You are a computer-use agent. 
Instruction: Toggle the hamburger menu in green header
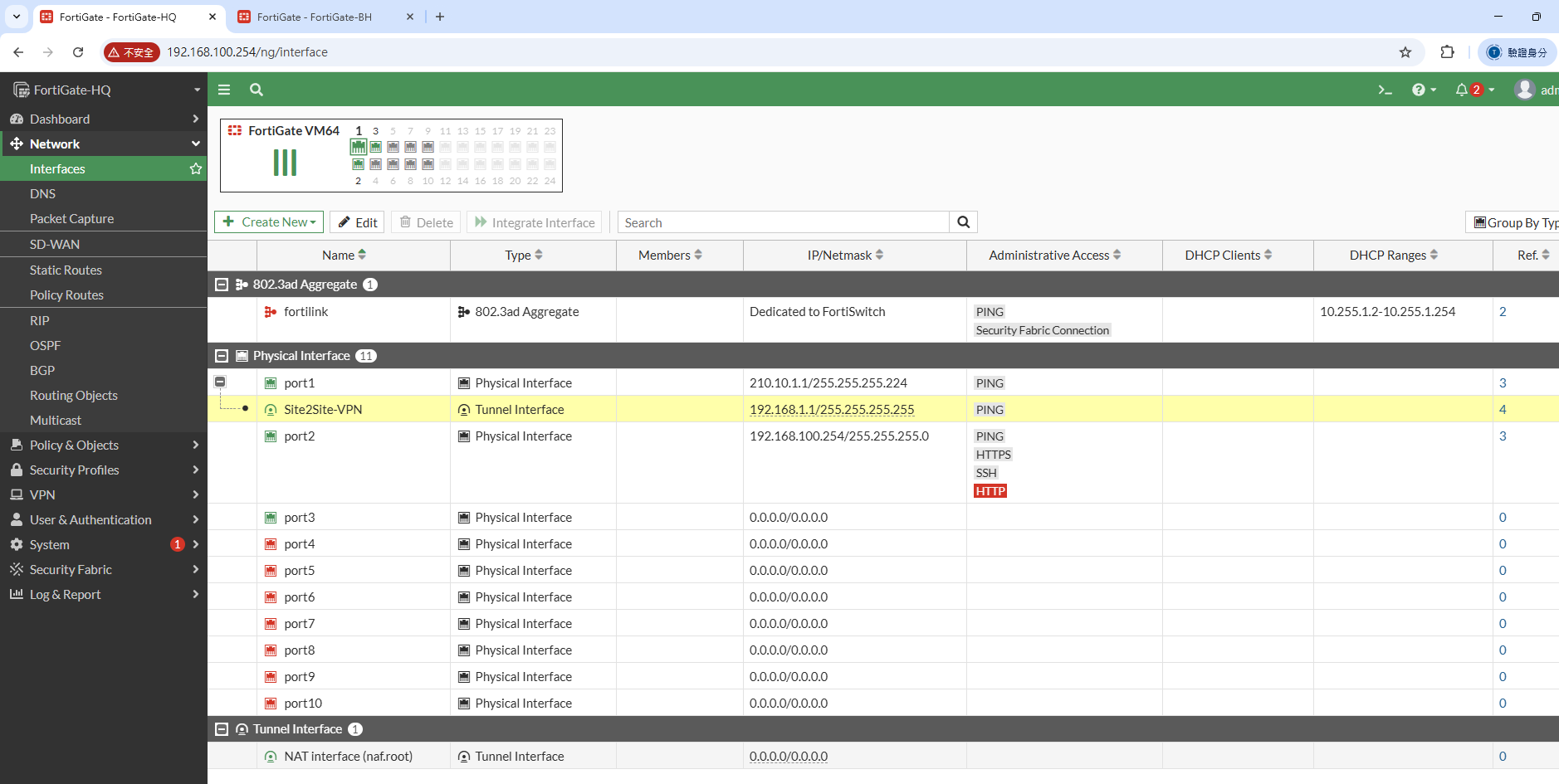click(224, 90)
